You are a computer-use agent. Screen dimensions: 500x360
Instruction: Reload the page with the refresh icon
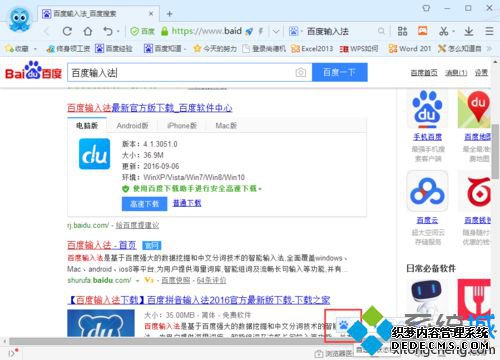(67, 31)
